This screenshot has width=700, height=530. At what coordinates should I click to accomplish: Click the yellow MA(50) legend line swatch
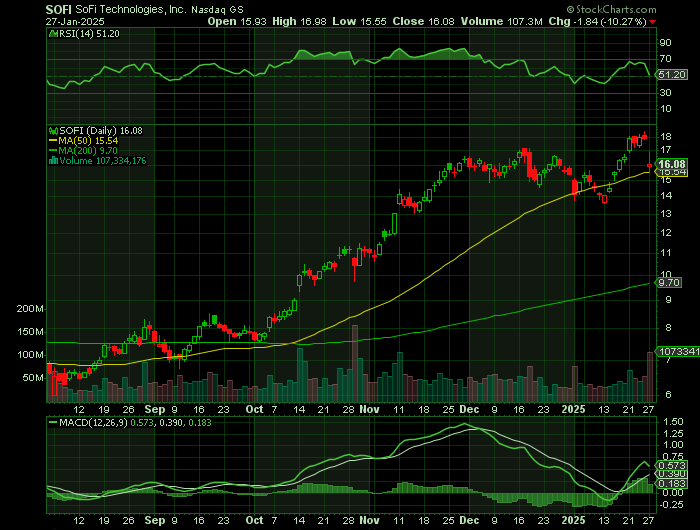pyautogui.click(x=53, y=141)
